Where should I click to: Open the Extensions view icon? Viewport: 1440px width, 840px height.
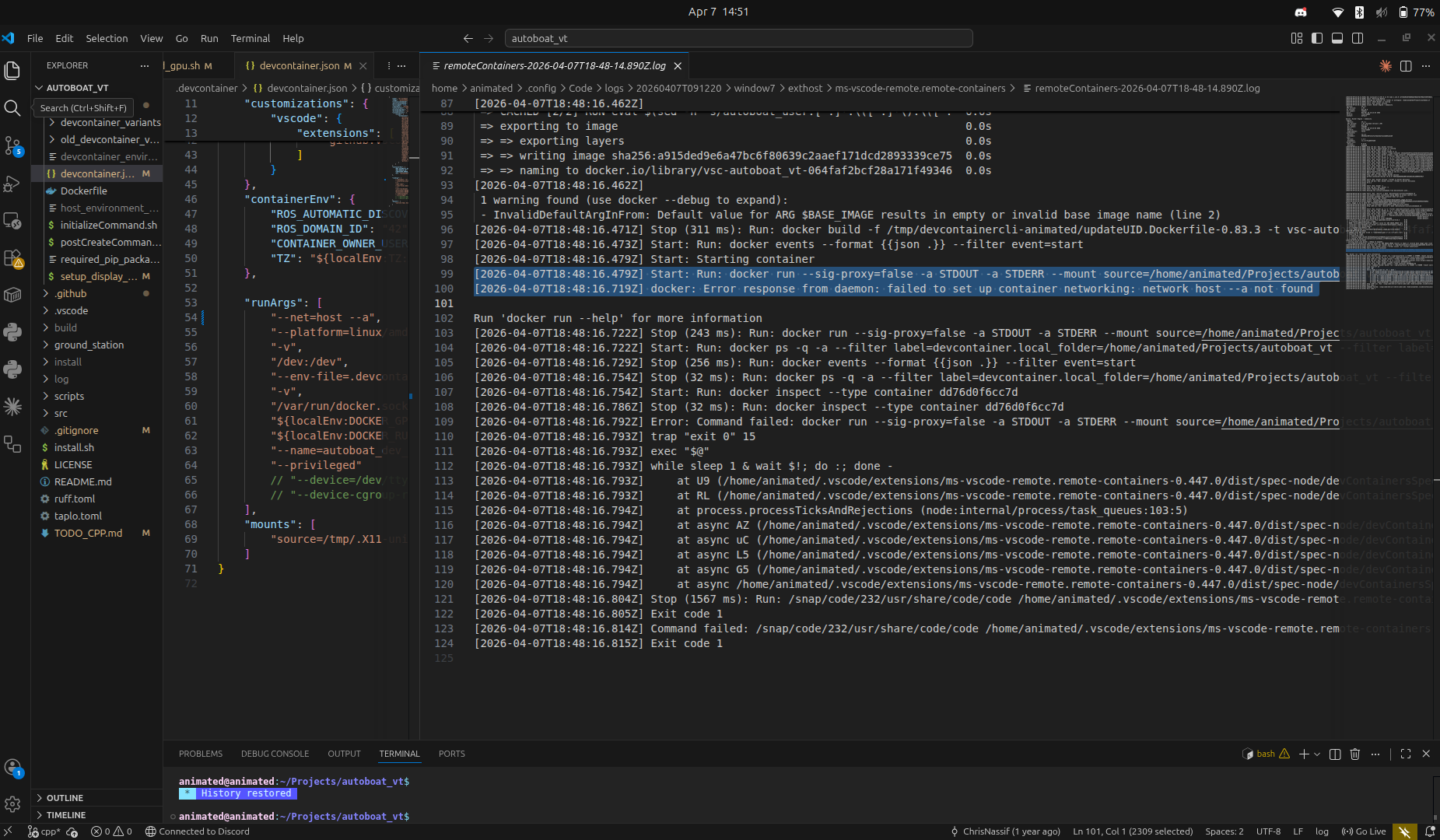12,258
